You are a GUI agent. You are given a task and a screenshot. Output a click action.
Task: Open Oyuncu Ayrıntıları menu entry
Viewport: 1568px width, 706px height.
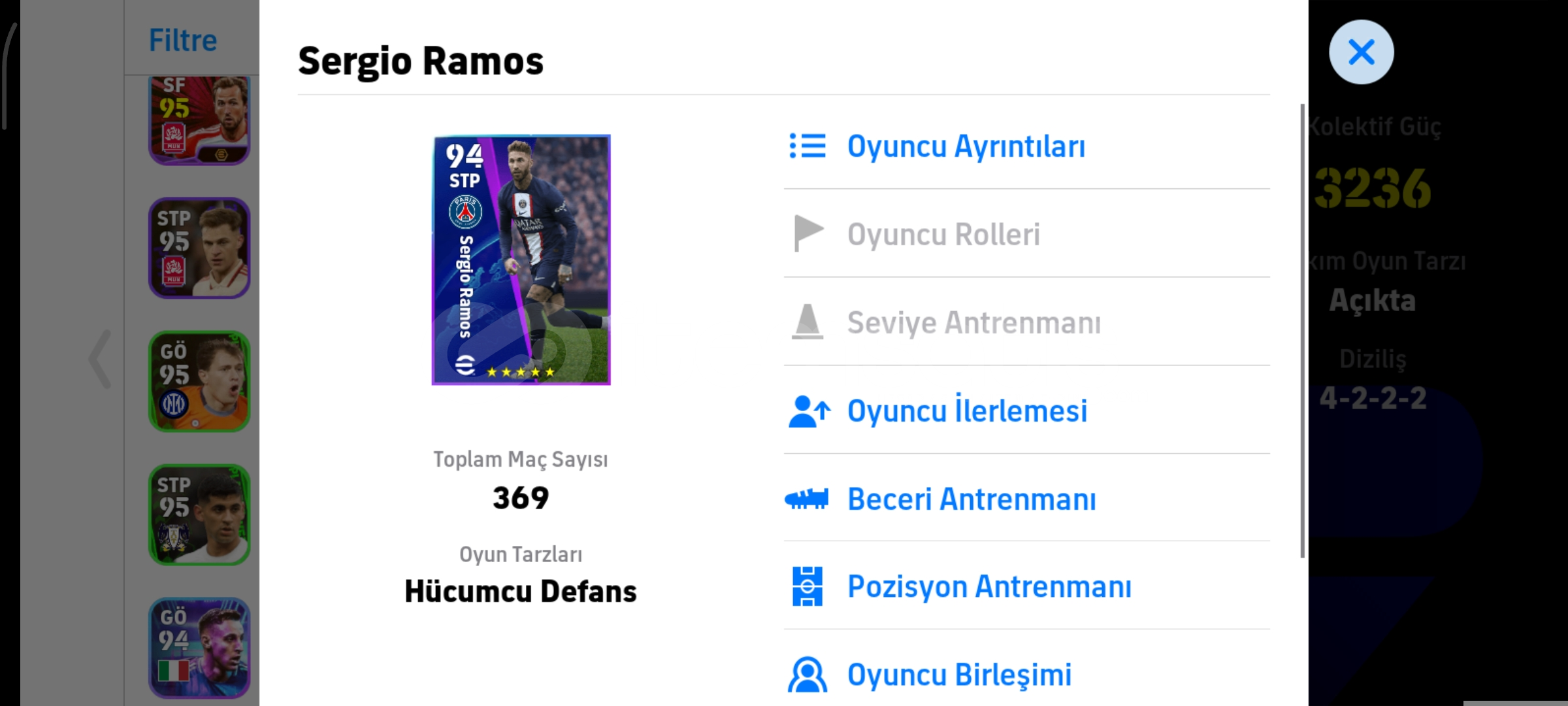[x=966, y=146]
